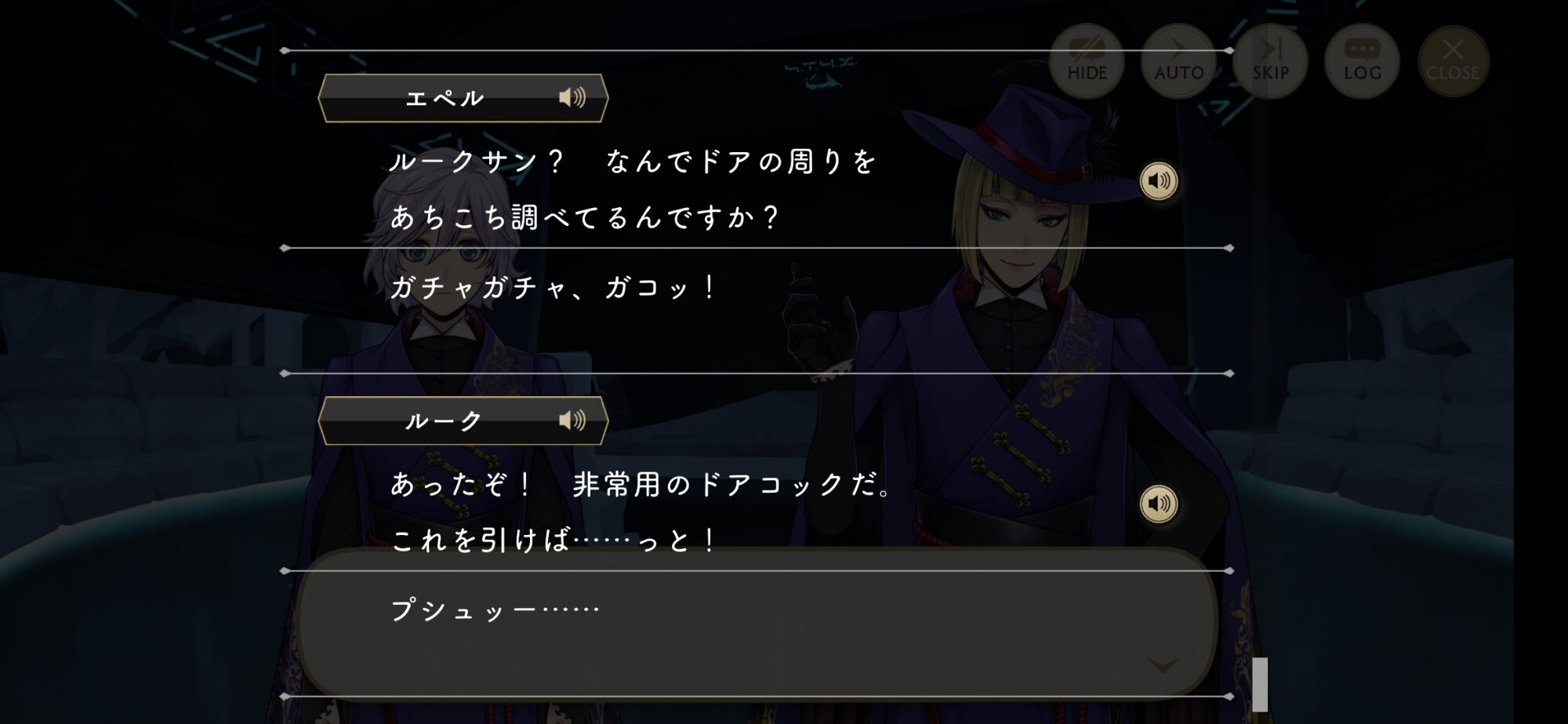
Task: Hide the dialogue interface with HIDE
Action: click(1087, 61)
